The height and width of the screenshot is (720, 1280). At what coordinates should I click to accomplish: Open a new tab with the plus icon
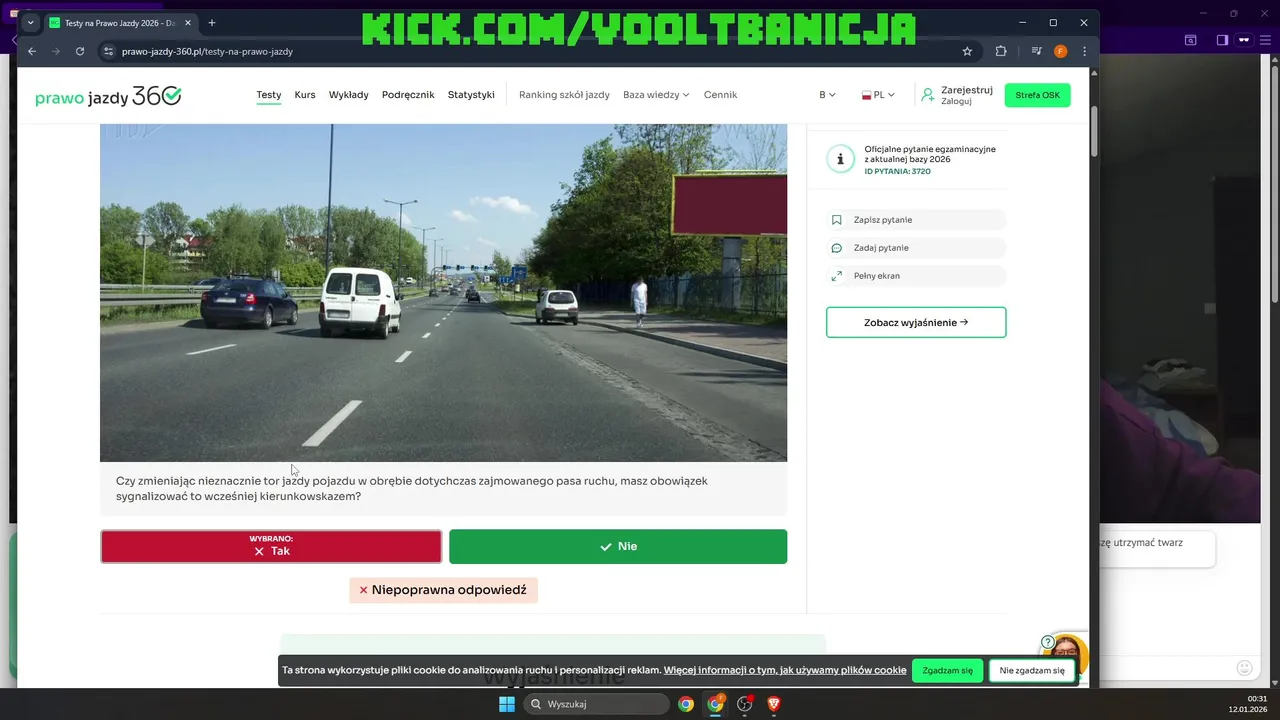point(211,22)
